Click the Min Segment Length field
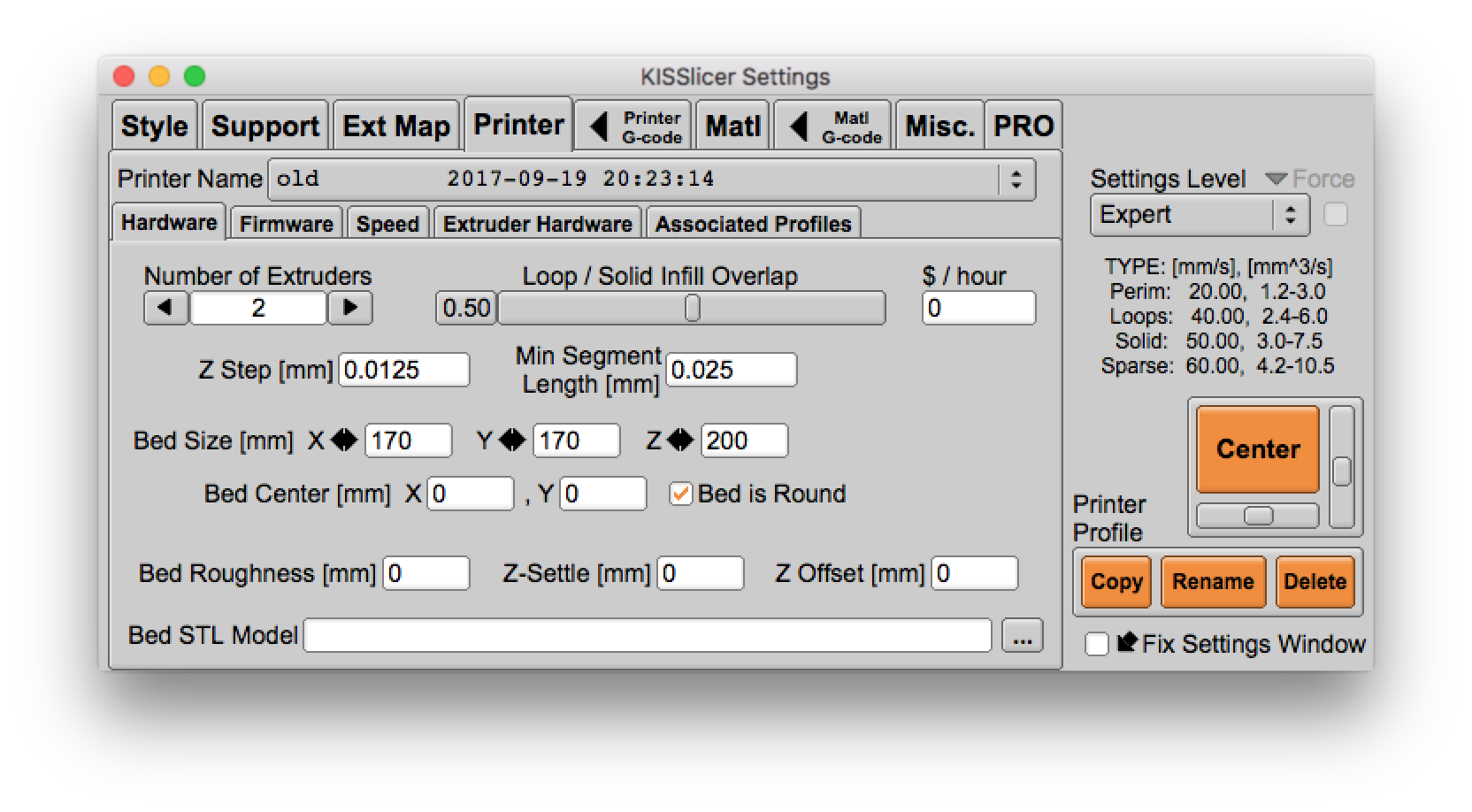 732,370
